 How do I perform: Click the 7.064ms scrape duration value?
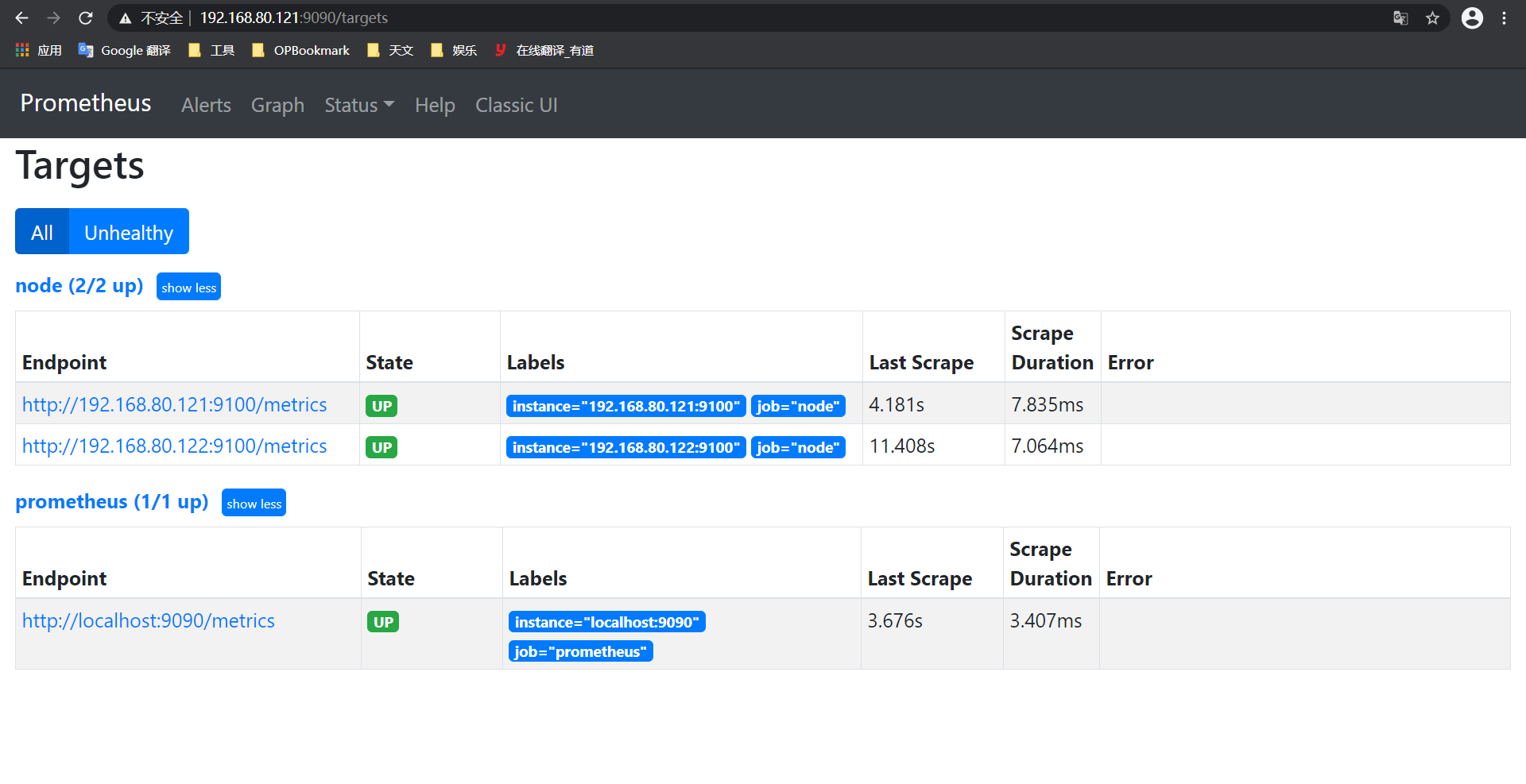(x=1048, y=446)
